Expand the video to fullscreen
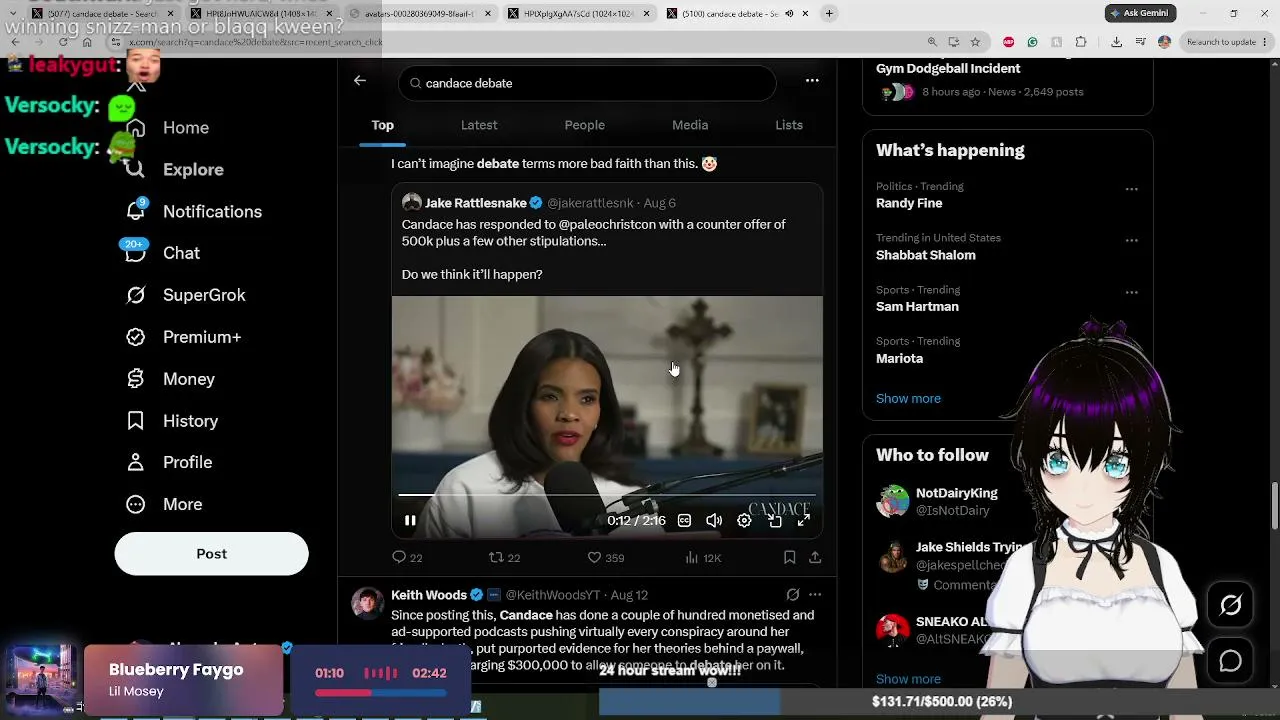 pyautogui.click(x=803, y=521)
